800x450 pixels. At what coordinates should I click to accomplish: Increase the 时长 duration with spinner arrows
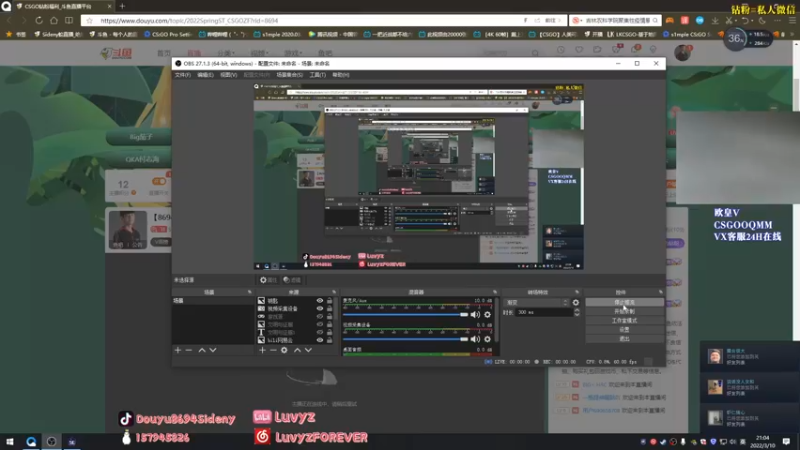coord(577,310)
